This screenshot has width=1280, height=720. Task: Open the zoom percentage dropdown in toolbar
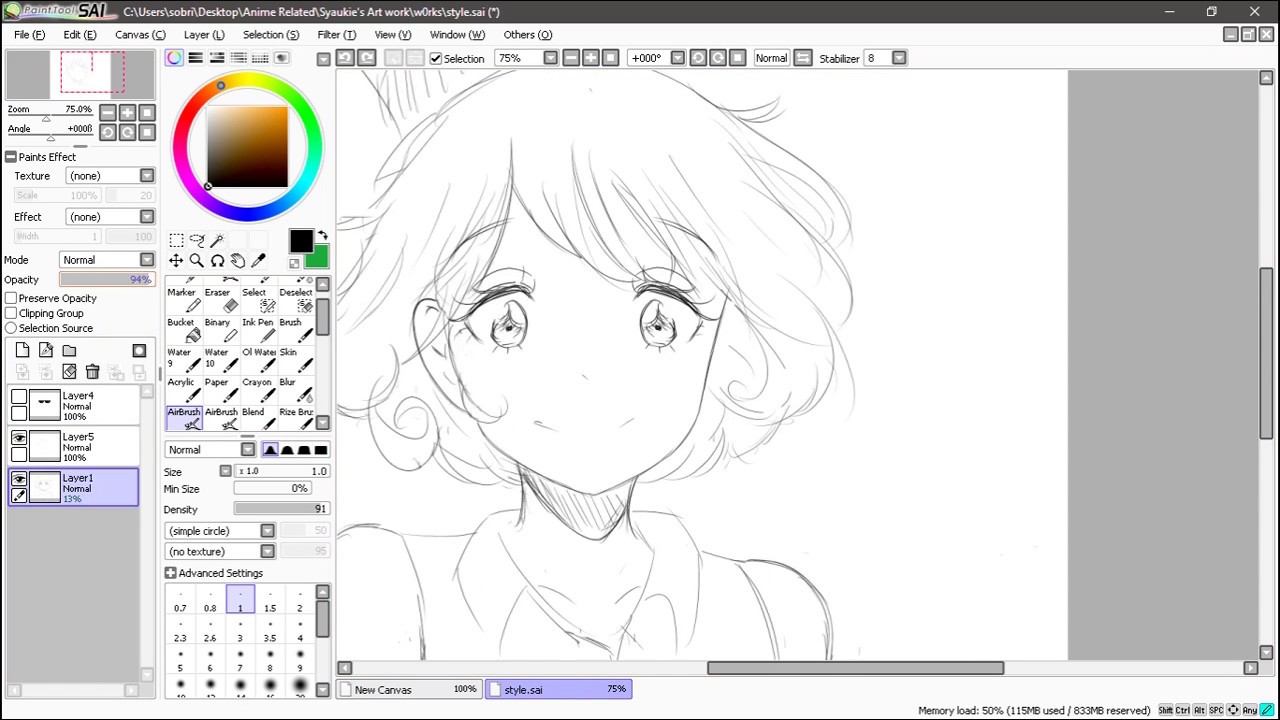point(550,58)
